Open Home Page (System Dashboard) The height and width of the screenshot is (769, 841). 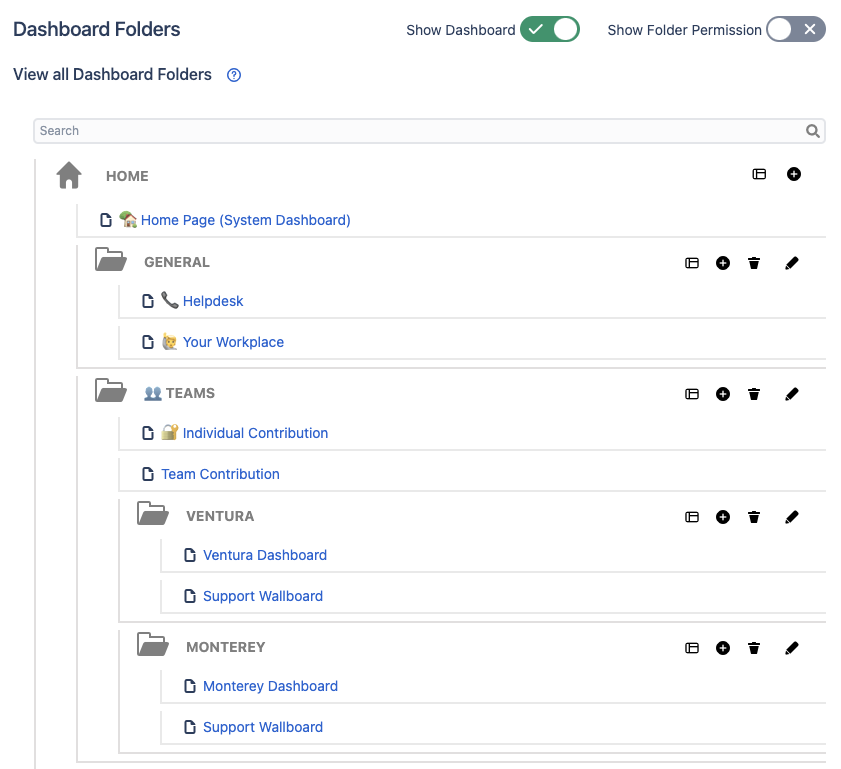pos(246,219)
